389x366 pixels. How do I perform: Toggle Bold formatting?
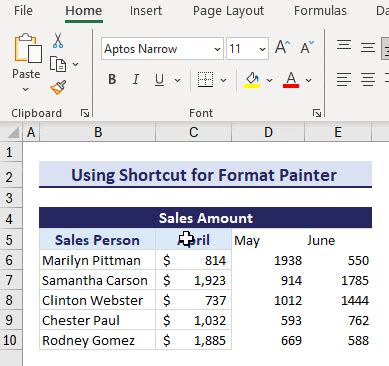(x=112, y=80)
